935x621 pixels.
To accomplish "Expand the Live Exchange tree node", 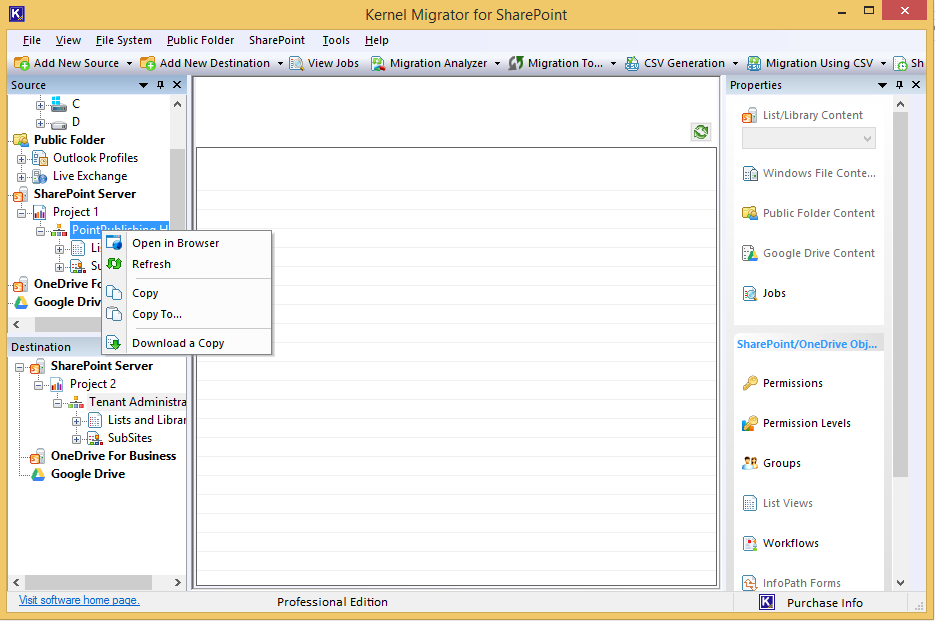I will 21,177.
